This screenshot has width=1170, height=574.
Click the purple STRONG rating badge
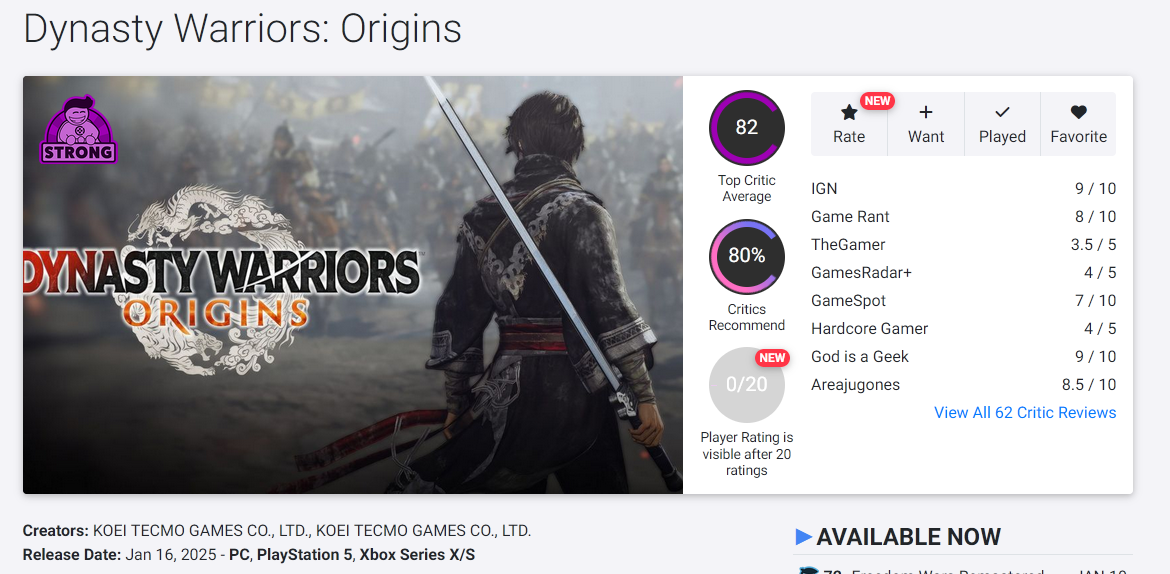79,131
